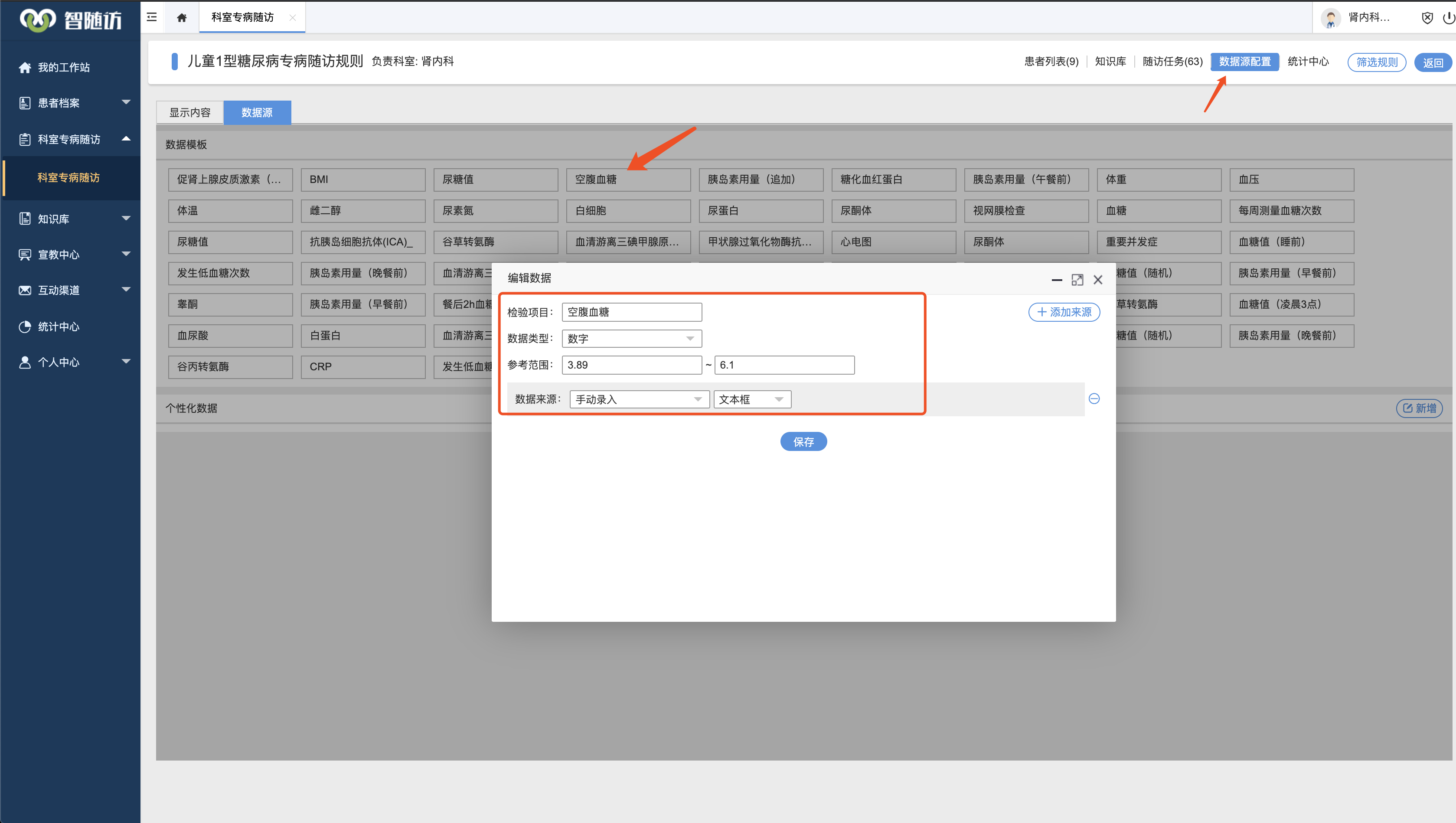
Task: Open the home tab icon
Action: pos(181,17)
